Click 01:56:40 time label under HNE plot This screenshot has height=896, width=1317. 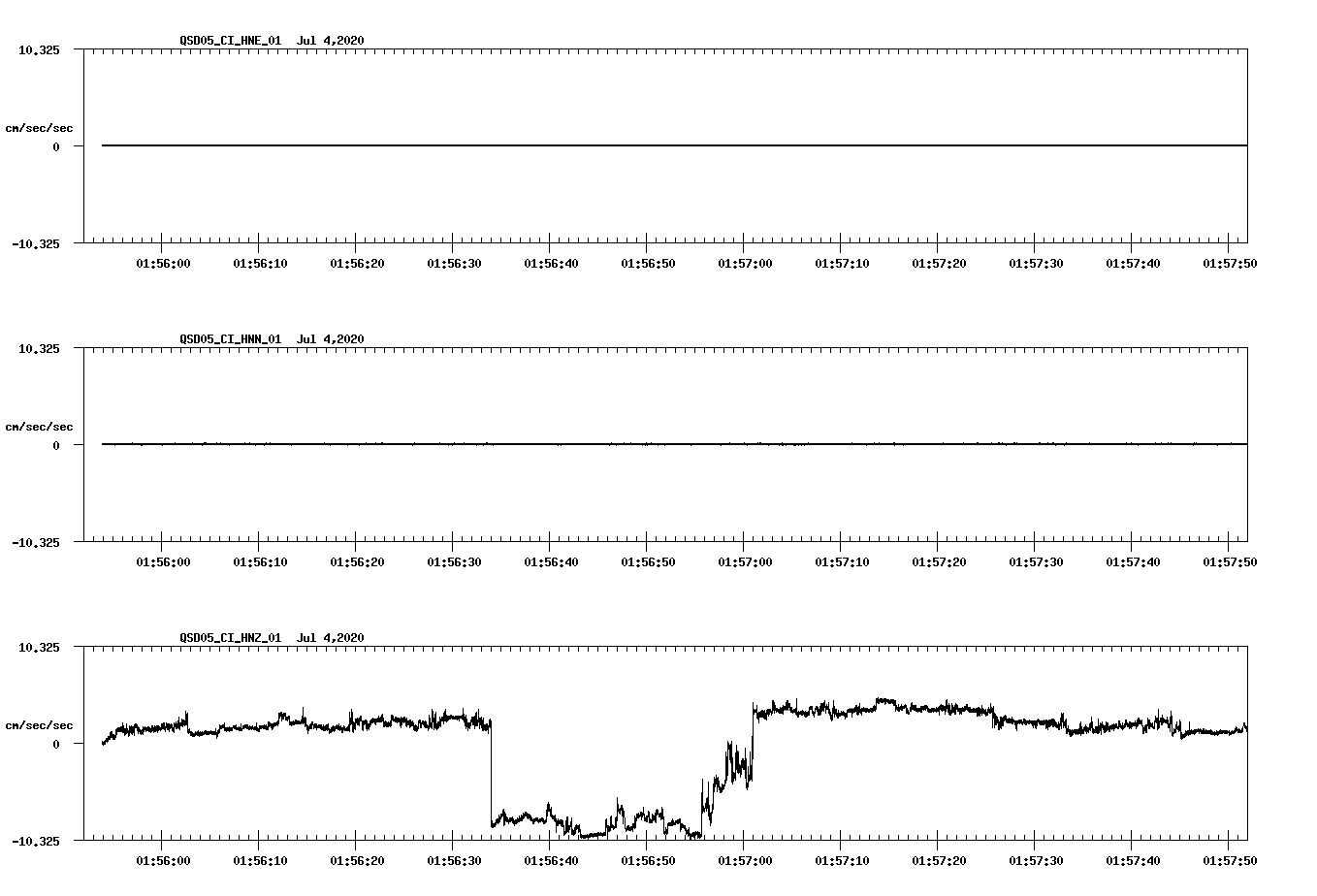click(551, 264)
